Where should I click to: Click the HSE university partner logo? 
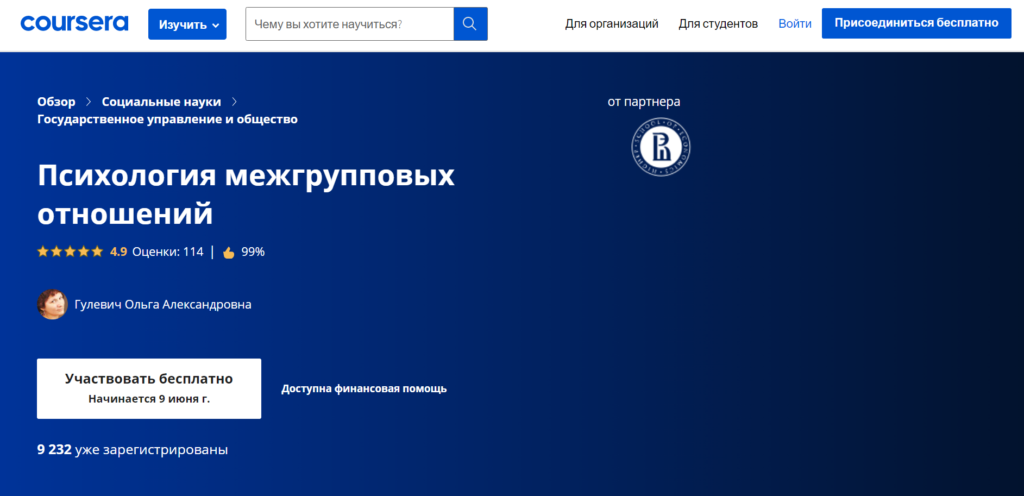click(x=661, y=149)
